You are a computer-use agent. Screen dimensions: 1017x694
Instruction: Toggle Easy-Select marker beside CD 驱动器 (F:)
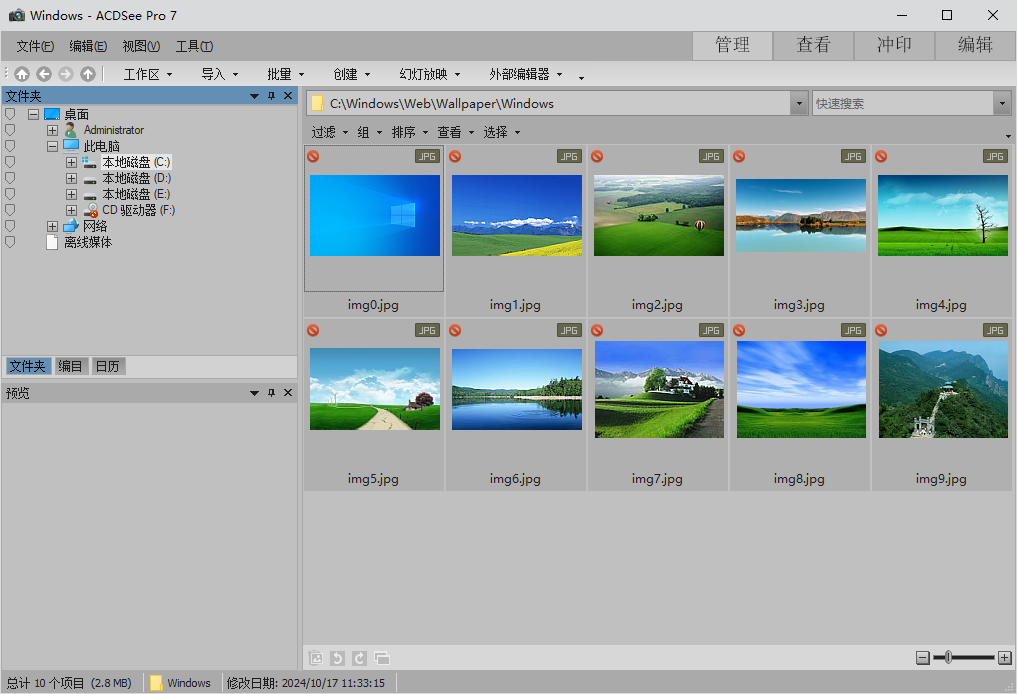pos(10,210)
